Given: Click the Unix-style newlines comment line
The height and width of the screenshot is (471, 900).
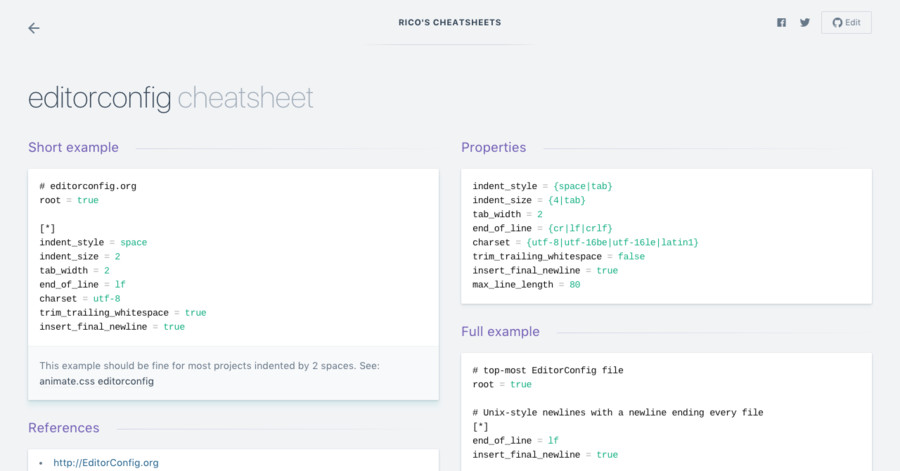Looking at the screenshot, I should click(x=618, y=412).
